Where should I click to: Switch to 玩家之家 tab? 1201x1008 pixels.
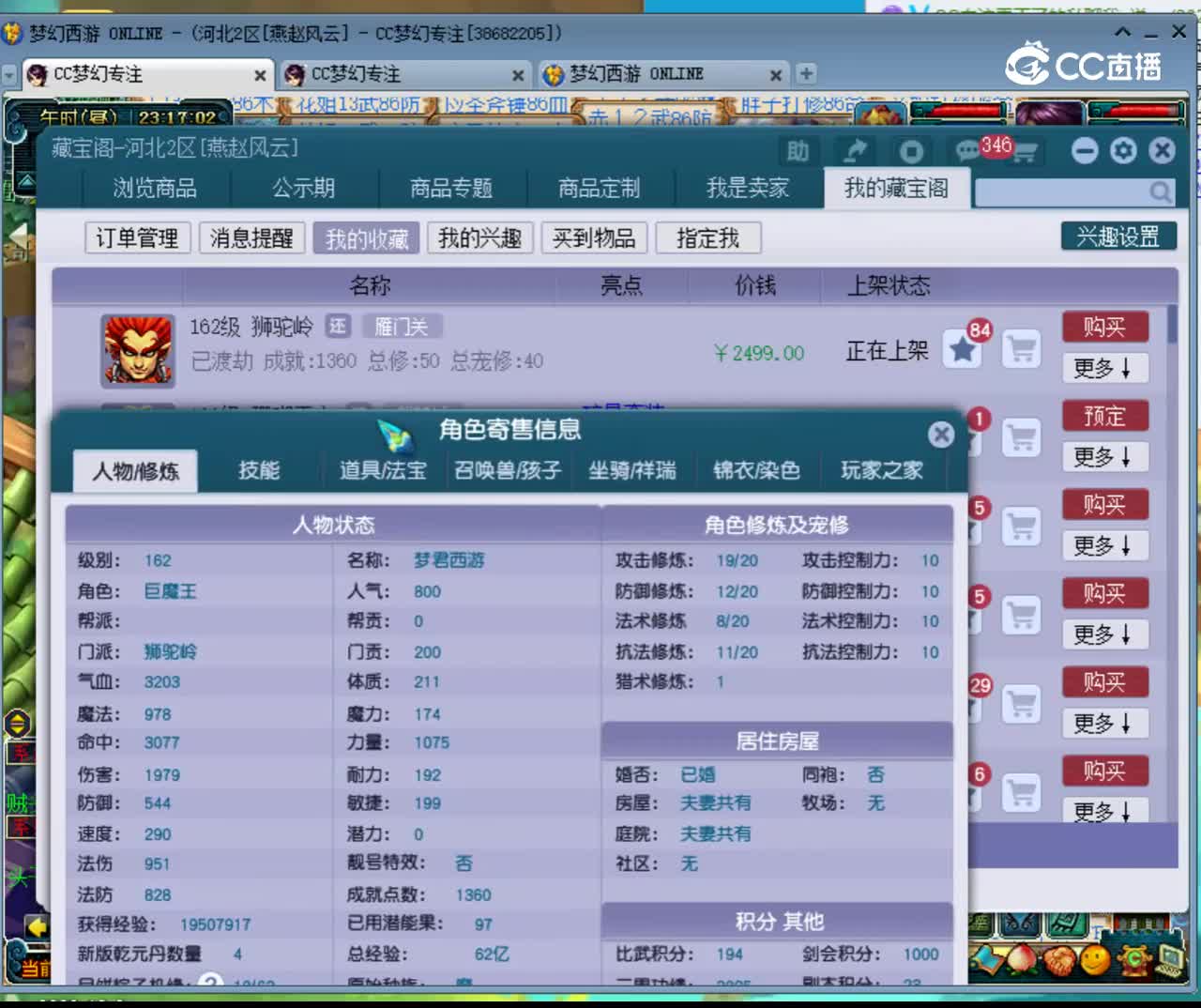tap(882, 470)
